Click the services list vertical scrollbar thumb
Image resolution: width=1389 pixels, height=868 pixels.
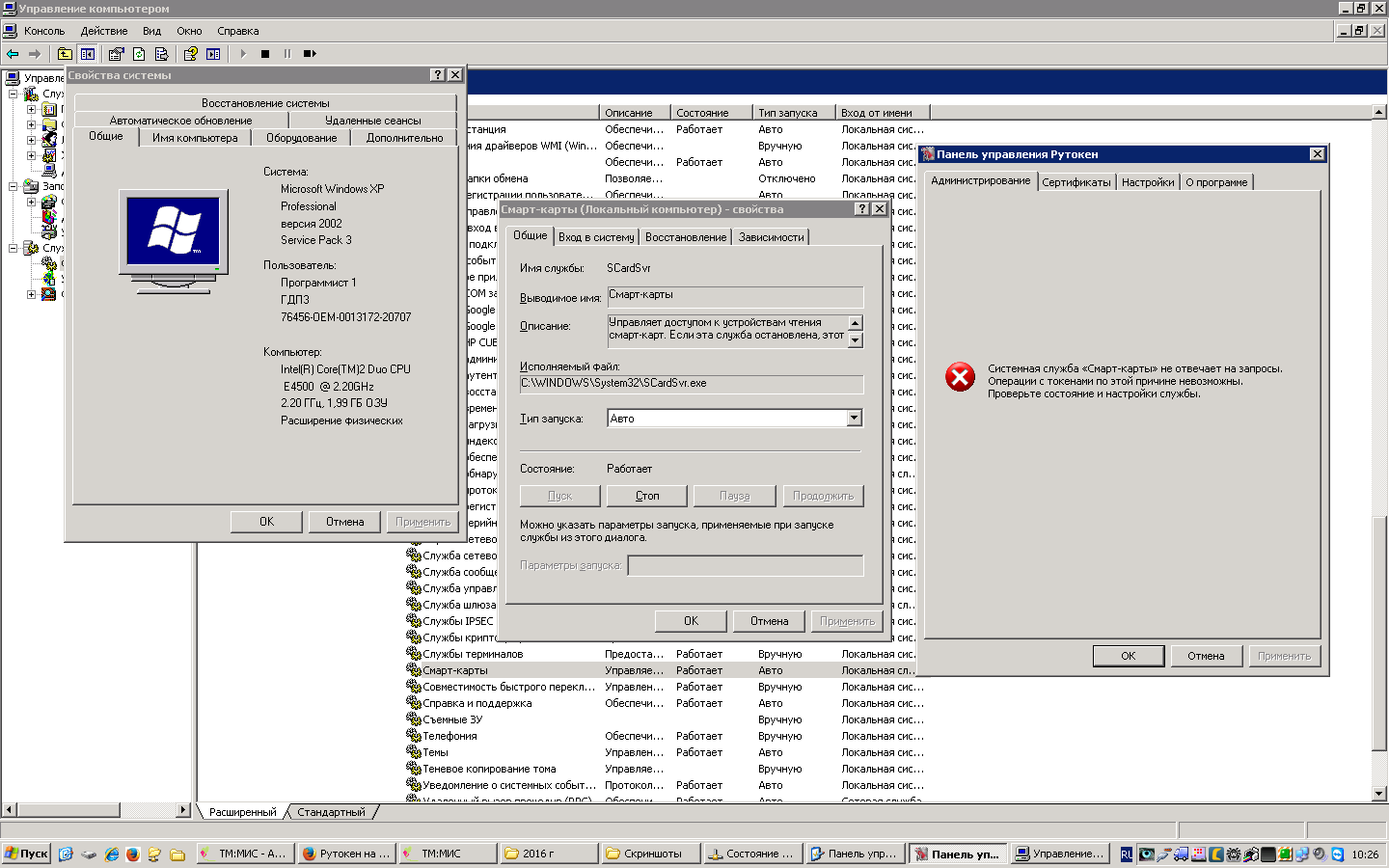pyautogui.click(x=1379, y=632)
